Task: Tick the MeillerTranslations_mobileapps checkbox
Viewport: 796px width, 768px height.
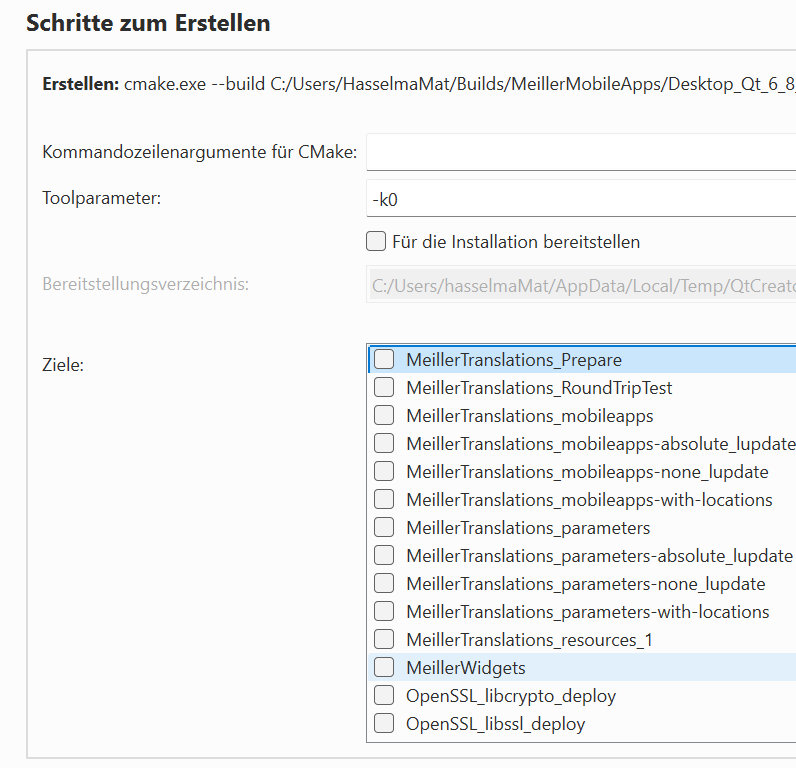Action: pos(384,416)
